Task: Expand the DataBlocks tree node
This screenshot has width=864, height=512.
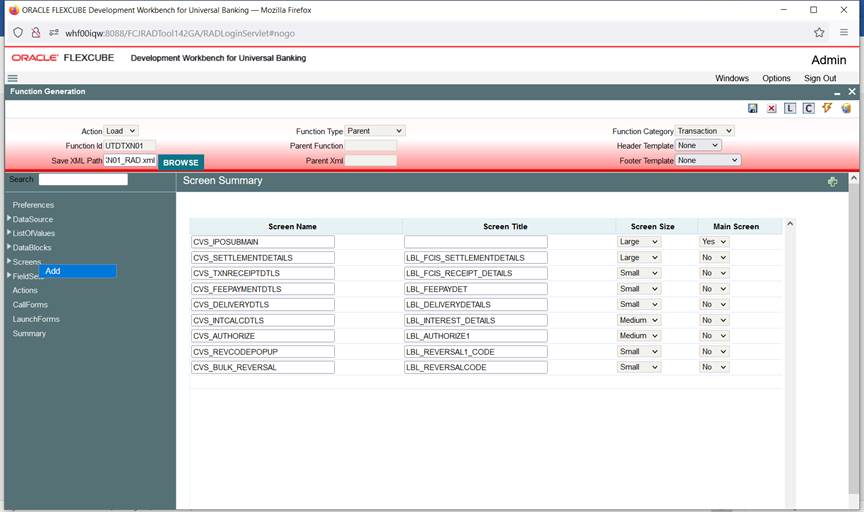Action: (x=9, y=247)
